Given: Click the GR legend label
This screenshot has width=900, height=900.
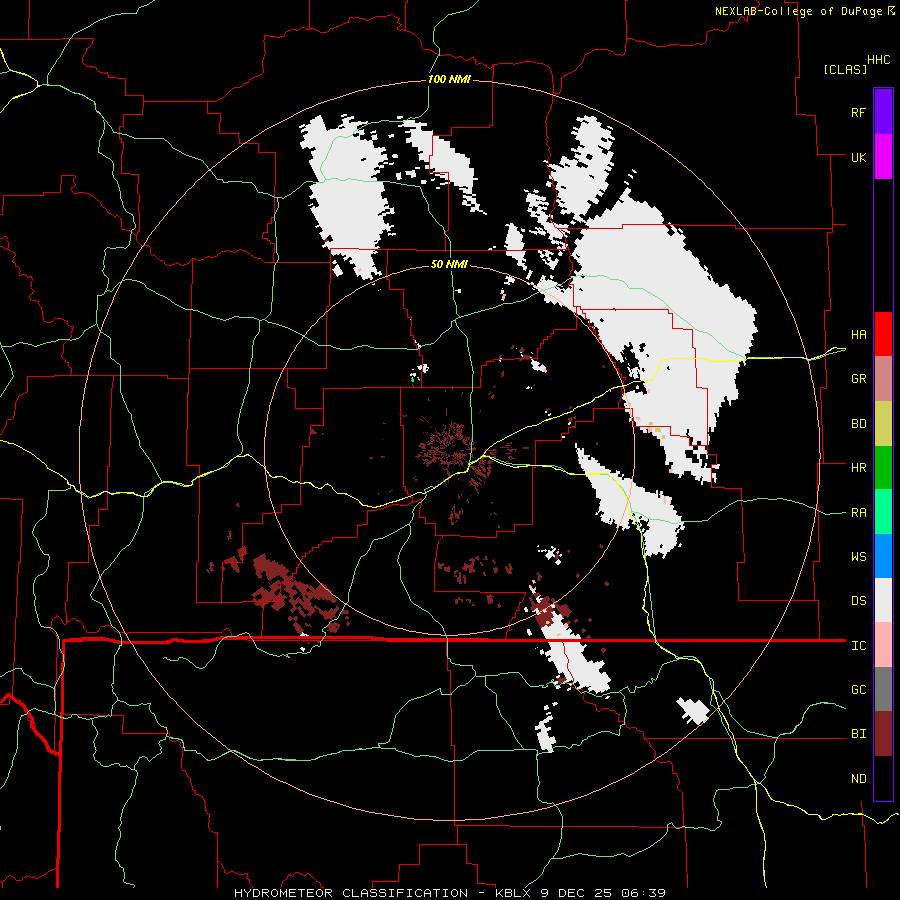Looking at the screenshot, I should [859, 379].
